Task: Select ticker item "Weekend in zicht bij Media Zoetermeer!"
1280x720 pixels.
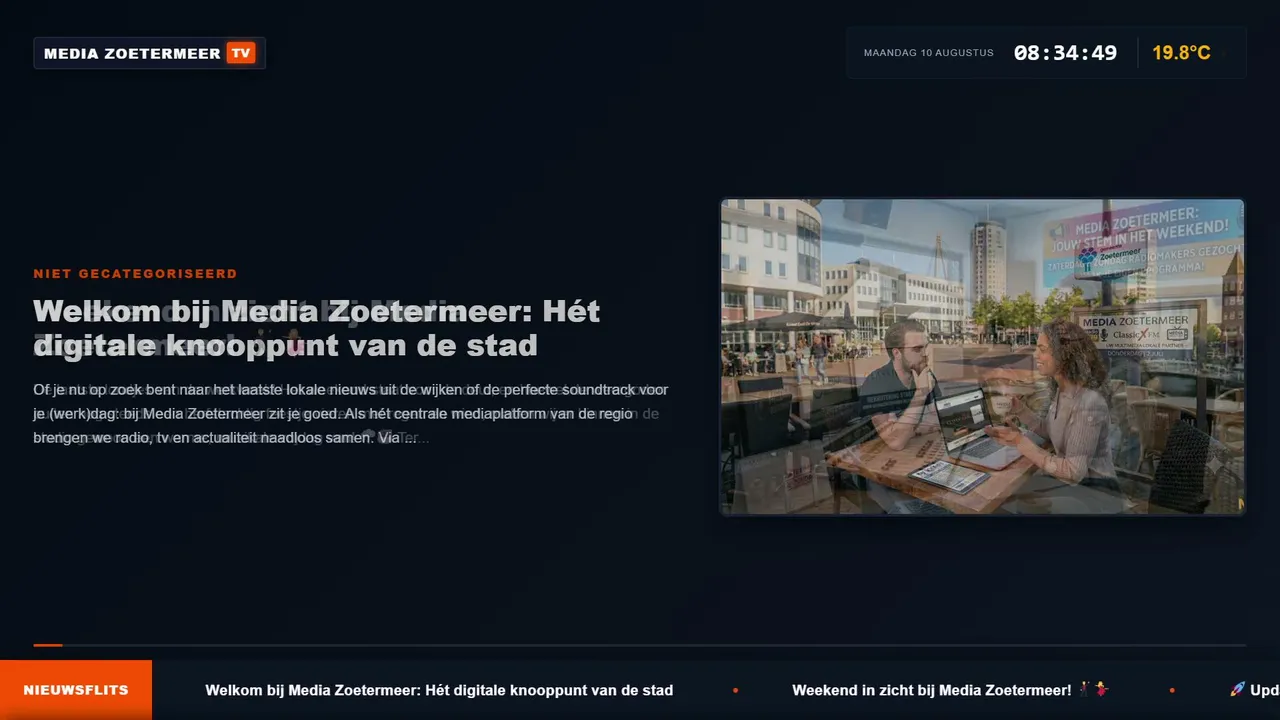Action: (x=951, y=690)
